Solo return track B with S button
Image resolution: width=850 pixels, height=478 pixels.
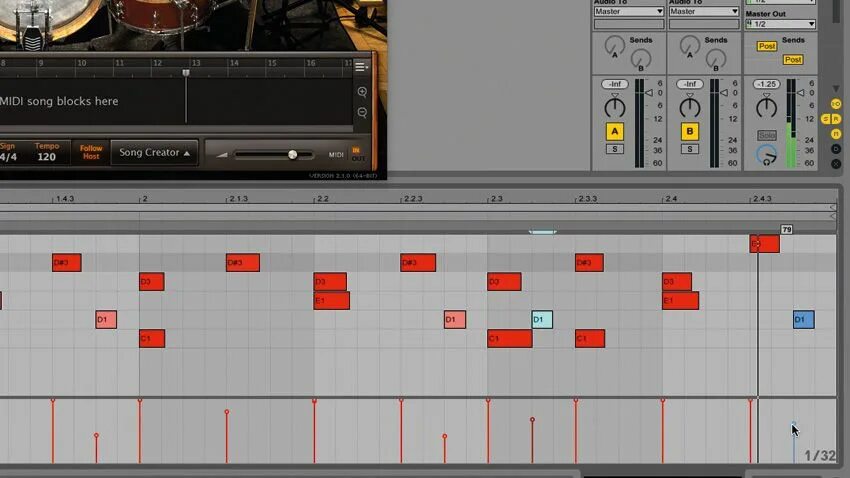point(690,149)
